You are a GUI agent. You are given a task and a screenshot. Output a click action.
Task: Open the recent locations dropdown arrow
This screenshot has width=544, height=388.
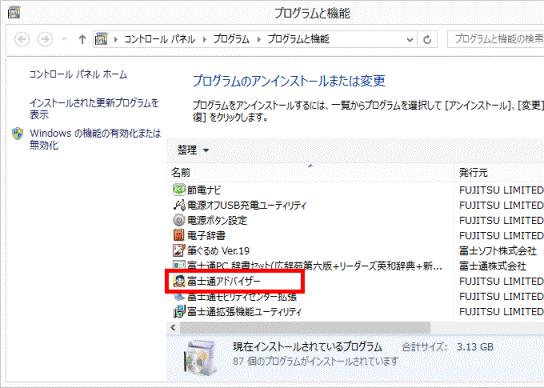(64, 39)
